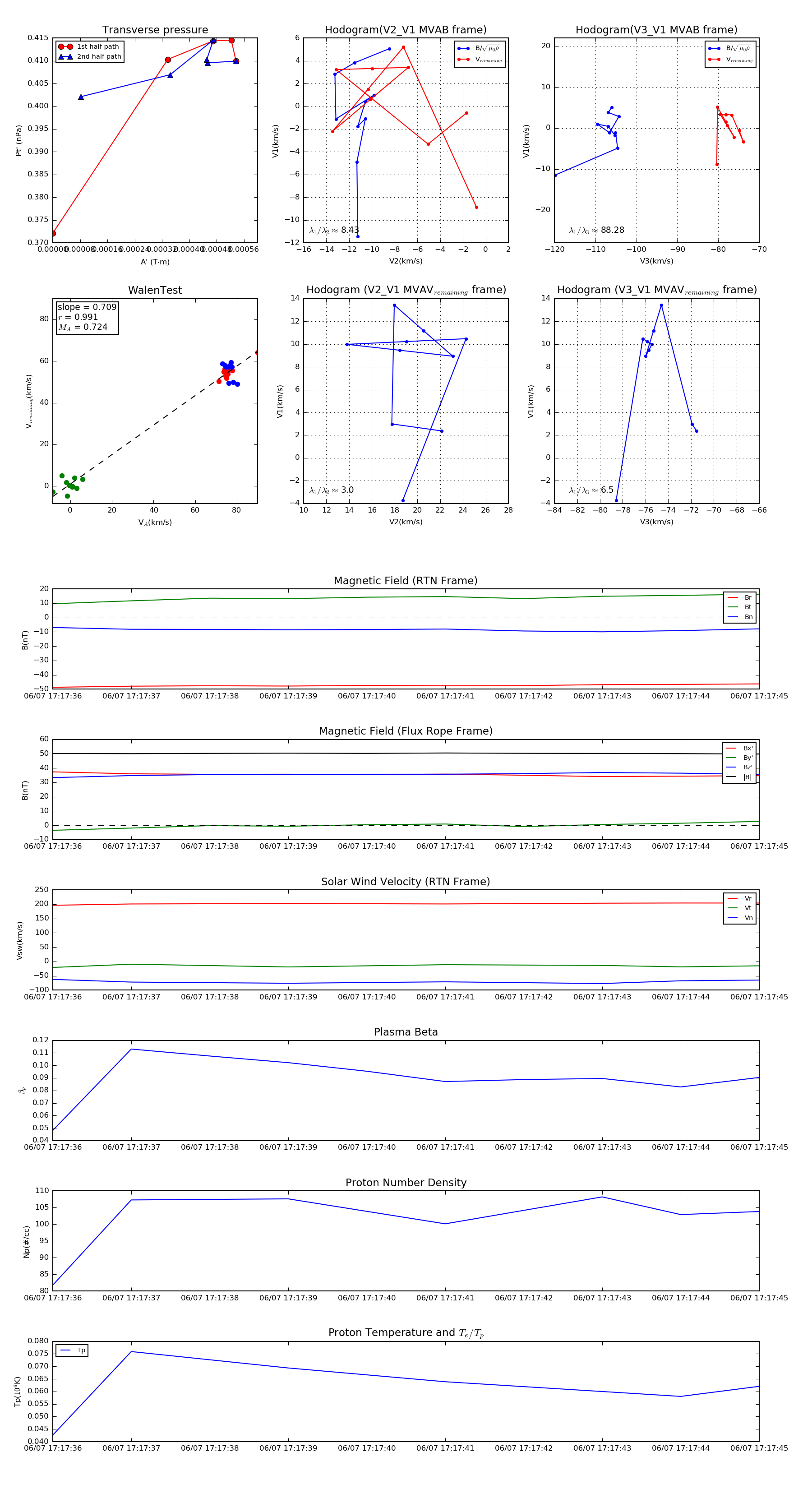The height and width of the screenshot is (1489, 812).
Task: Click 'Magnetic Field (RTN Frame)' title
Action: pyautogui.click(x=406, y=581)
